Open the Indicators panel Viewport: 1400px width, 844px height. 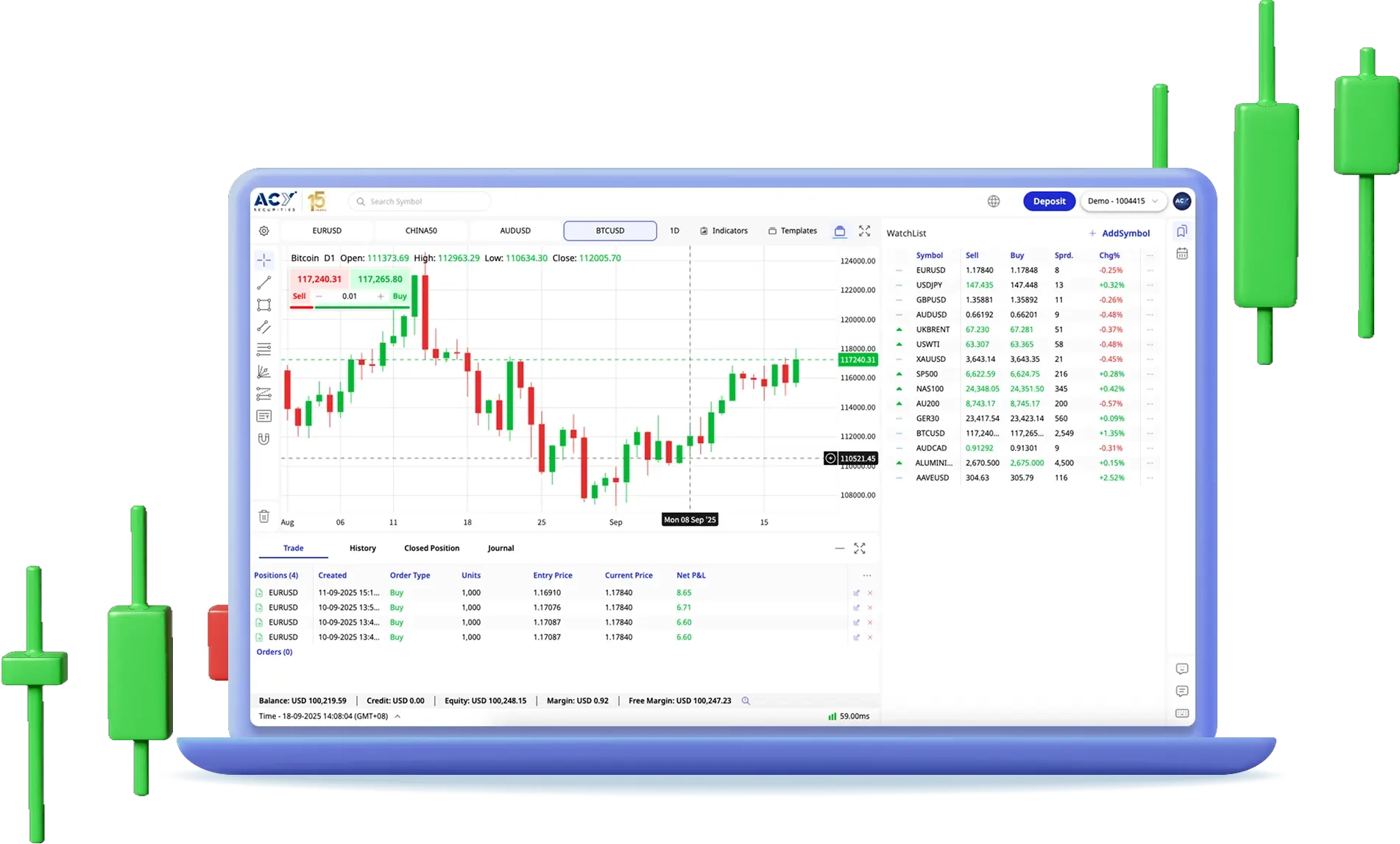724,230
